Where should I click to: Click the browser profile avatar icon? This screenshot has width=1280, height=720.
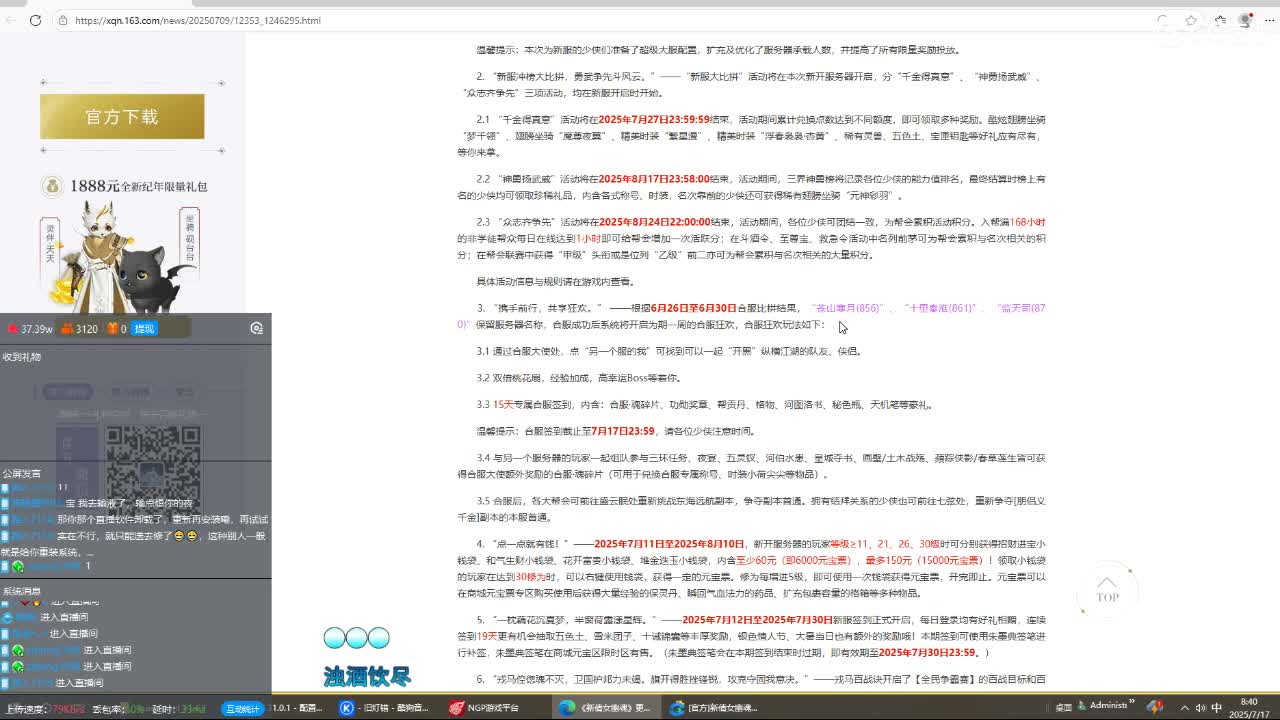(x=1245, y=20)
